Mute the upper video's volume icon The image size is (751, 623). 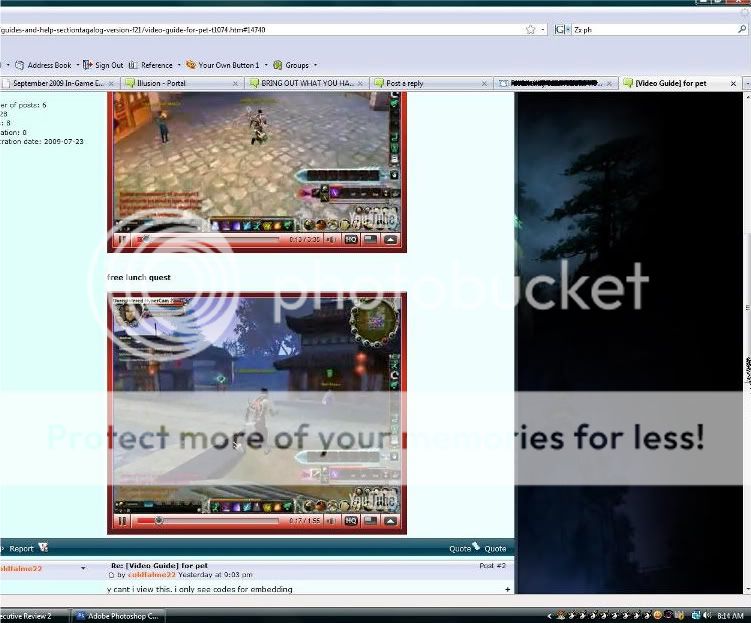click(x=331, y=239)
